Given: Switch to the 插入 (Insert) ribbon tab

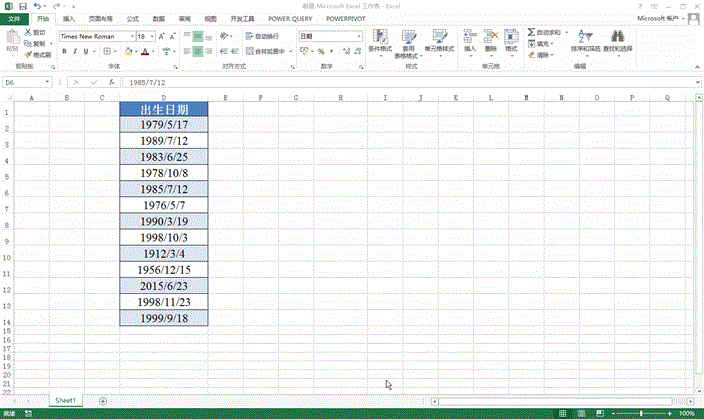Looking at the screenshot, I should [68, 18].
